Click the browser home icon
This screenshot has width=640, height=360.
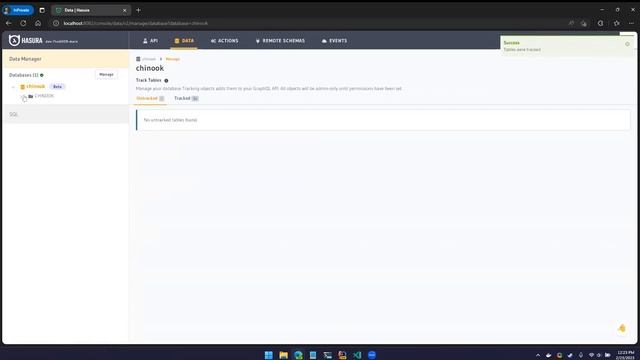[x=38, y=23]
